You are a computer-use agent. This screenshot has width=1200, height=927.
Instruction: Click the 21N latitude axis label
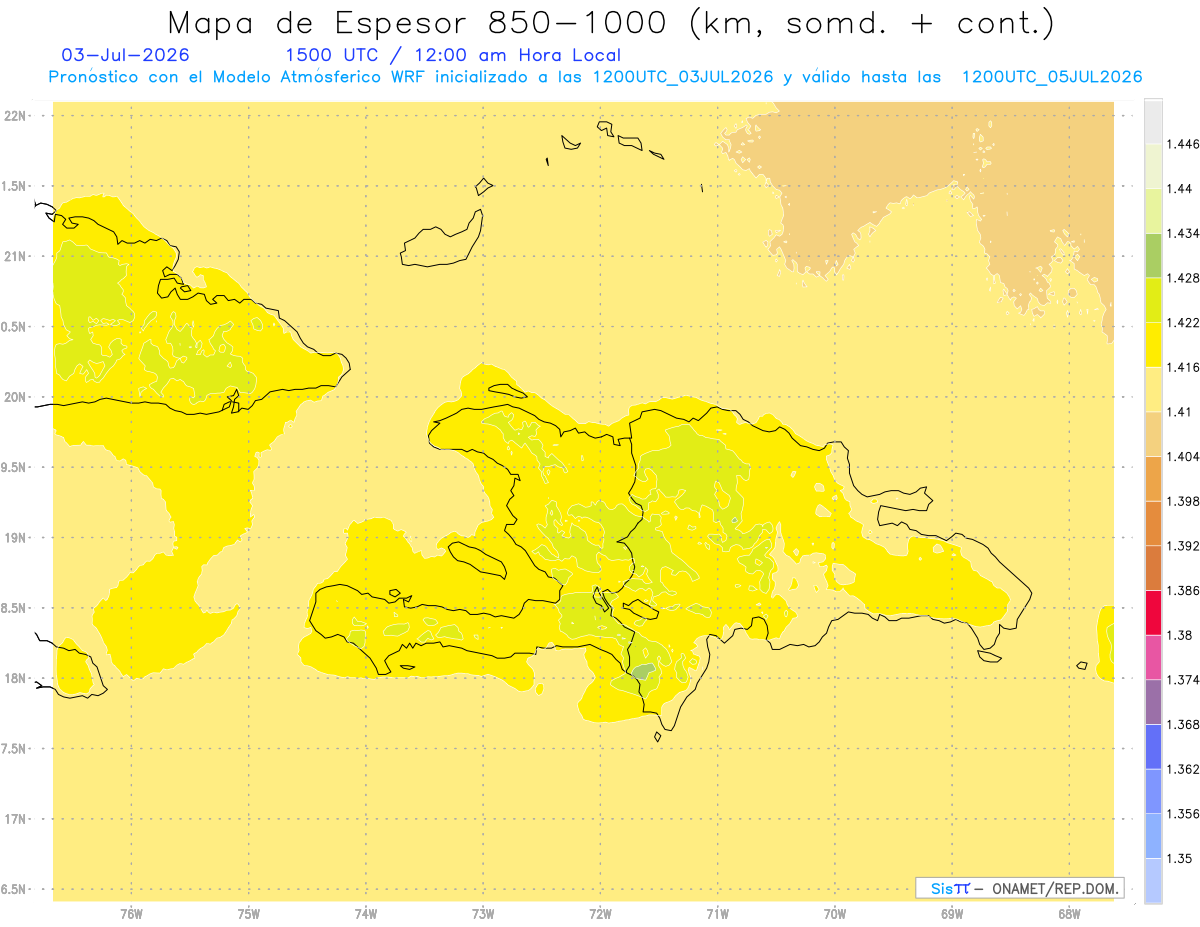pyautogui.click(x=17, y=256)
